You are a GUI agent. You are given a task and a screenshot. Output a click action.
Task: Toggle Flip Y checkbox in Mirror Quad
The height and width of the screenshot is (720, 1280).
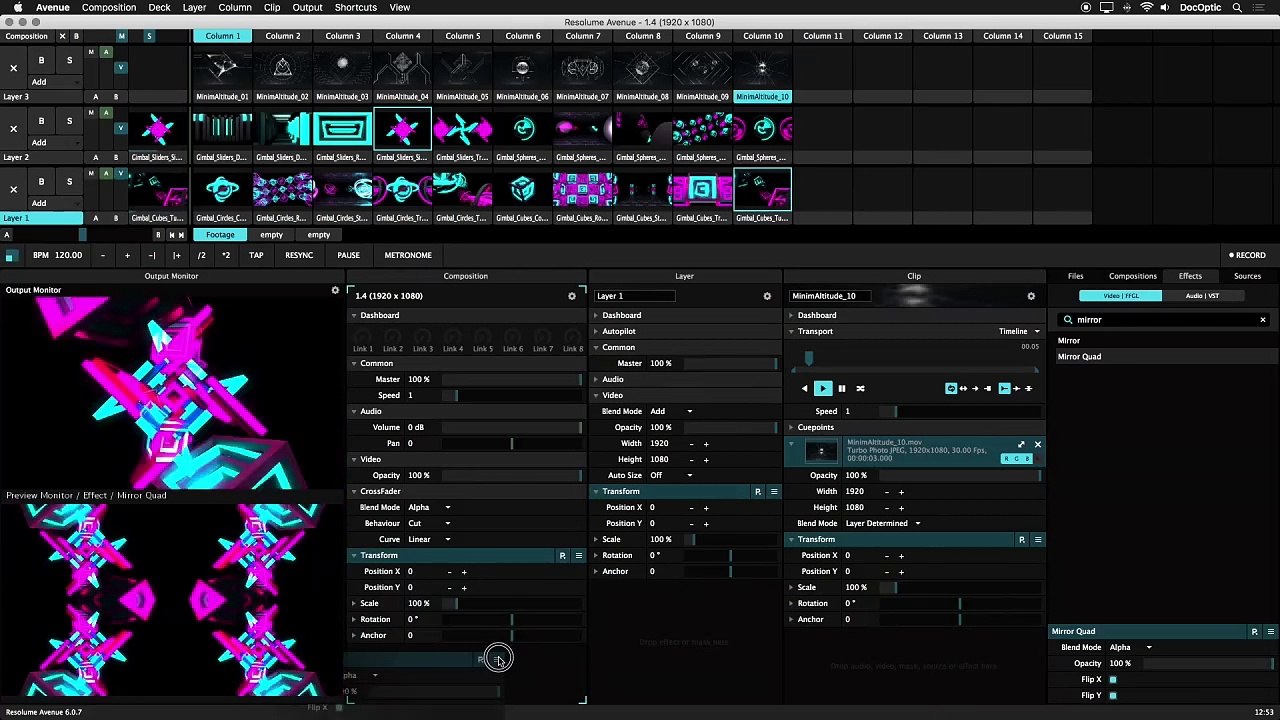pyautogui.click(x=1113, y=695)
